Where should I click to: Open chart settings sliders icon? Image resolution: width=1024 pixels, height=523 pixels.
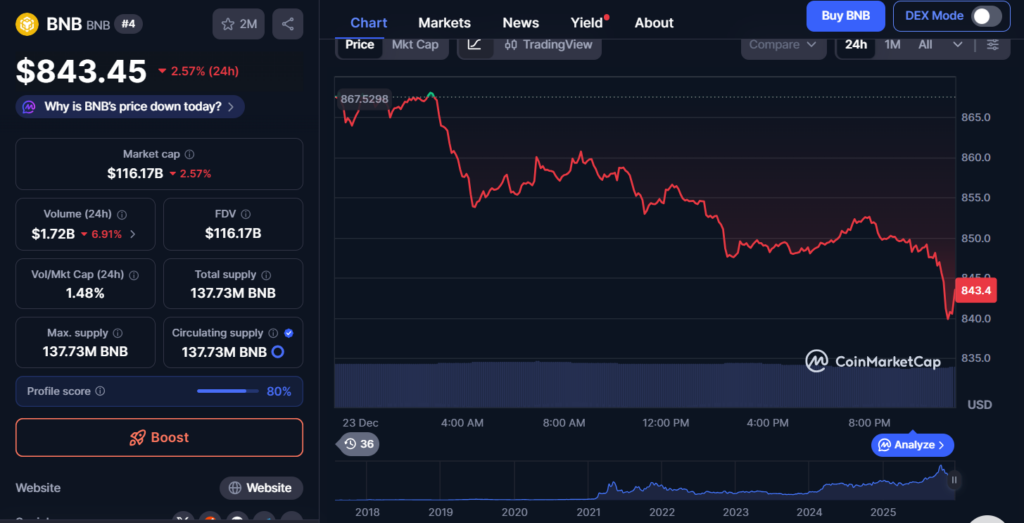coord(992,45)
